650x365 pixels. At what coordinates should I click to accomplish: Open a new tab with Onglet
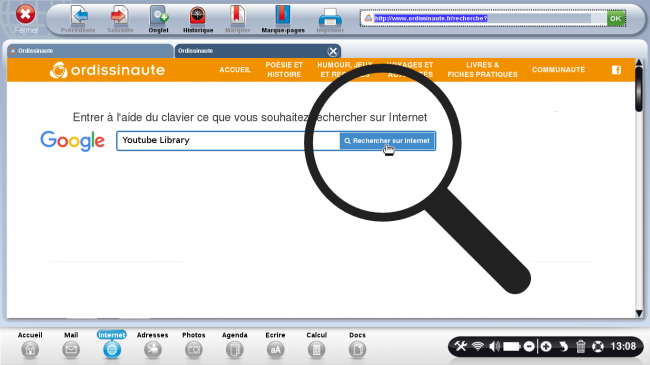click(x=159, y=19)
